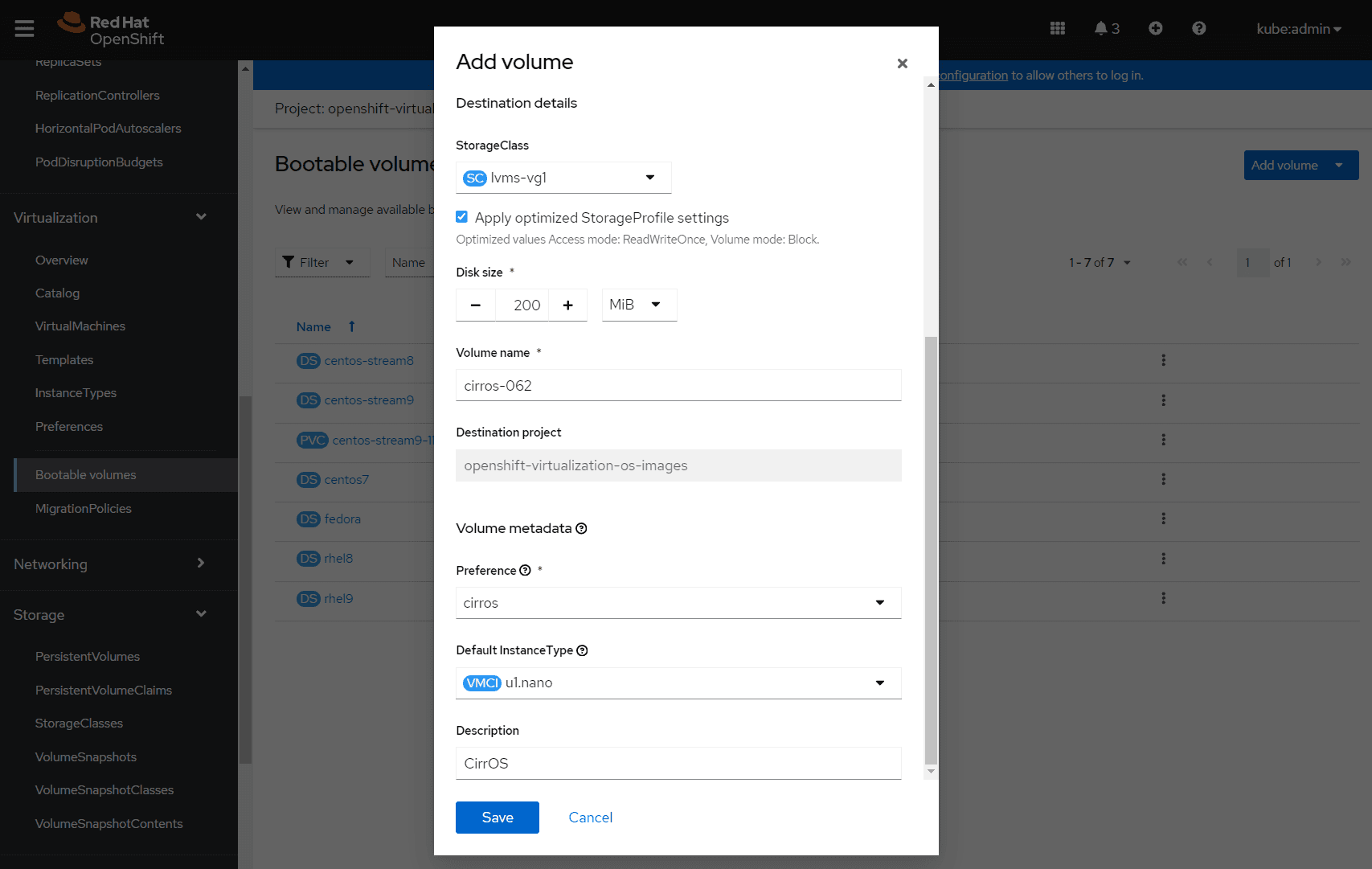The image size is (1372, 869).
Task: Open the application launcher grid icon
Action: click(1057, 28)
